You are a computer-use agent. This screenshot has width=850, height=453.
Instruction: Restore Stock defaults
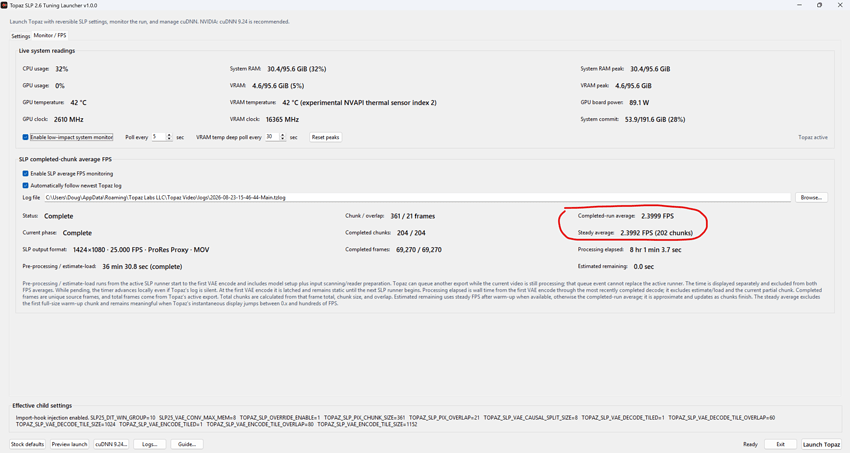(x=27, y=444)
